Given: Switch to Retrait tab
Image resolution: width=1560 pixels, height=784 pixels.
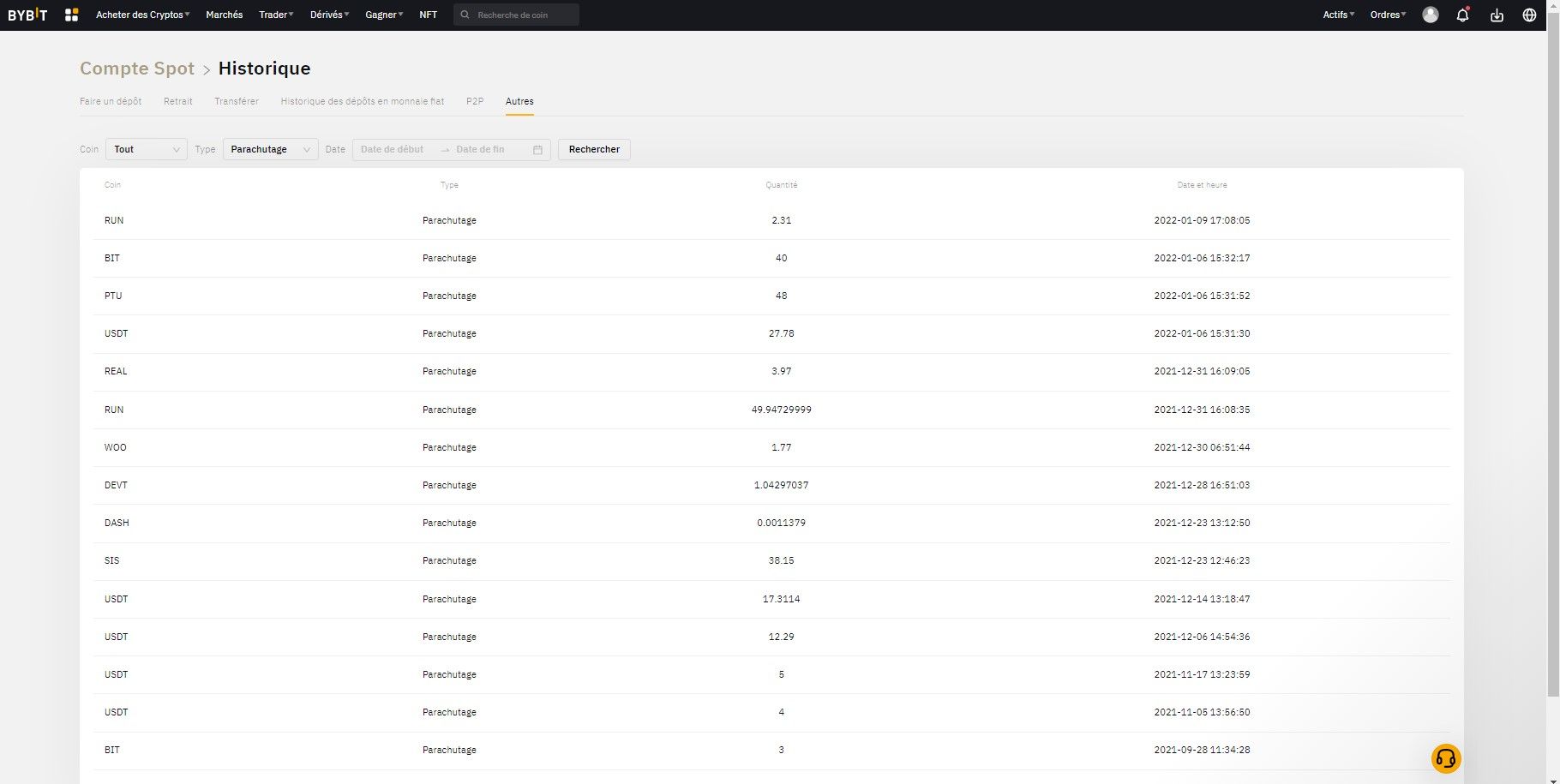Looking at the screenshot, I should (178, 101).
